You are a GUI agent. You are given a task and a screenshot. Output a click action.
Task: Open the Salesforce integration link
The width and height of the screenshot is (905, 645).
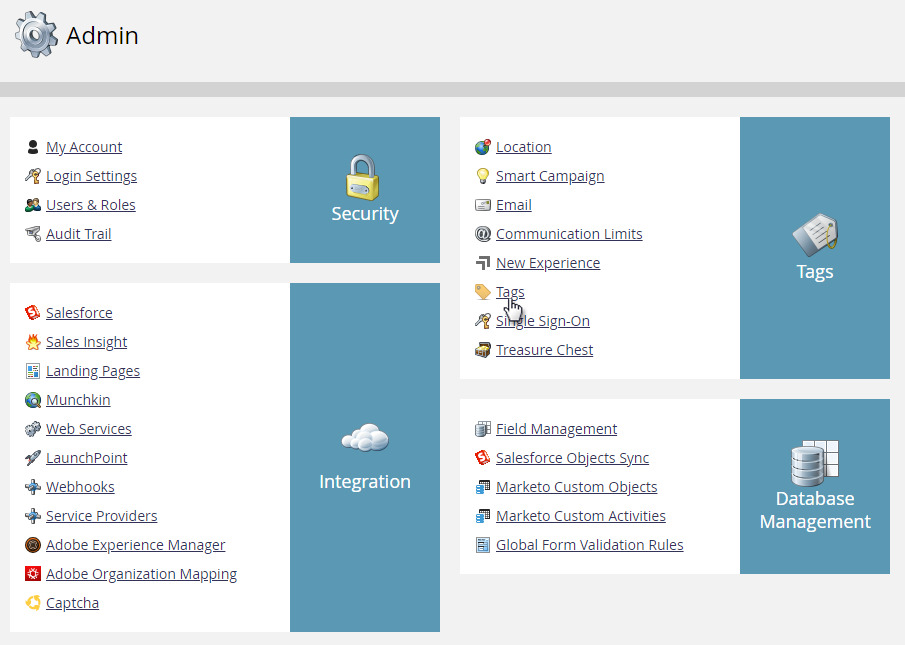79,313
